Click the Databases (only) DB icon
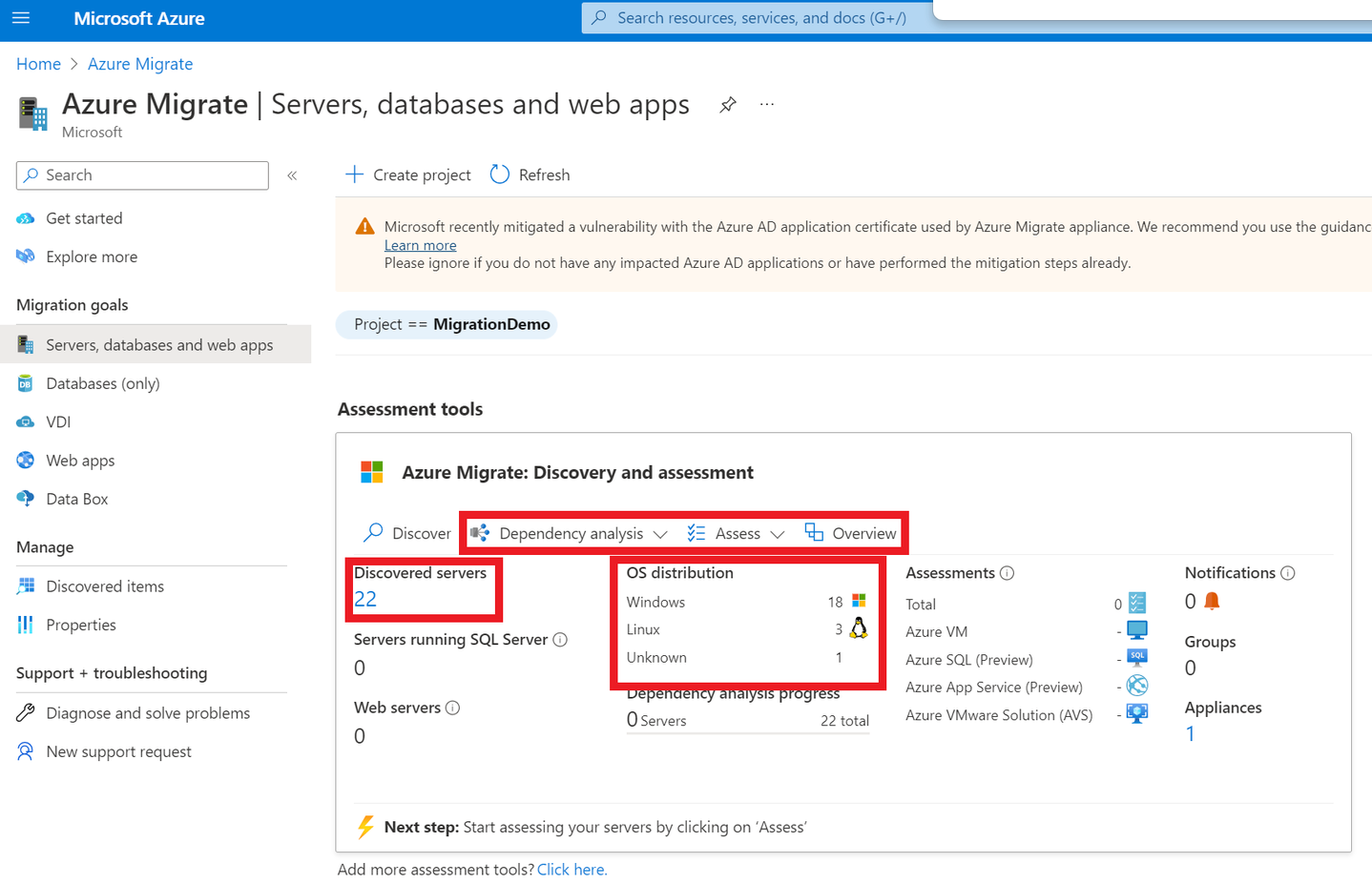The height and width of the screenshot is (883, 1372). (26, 383)
